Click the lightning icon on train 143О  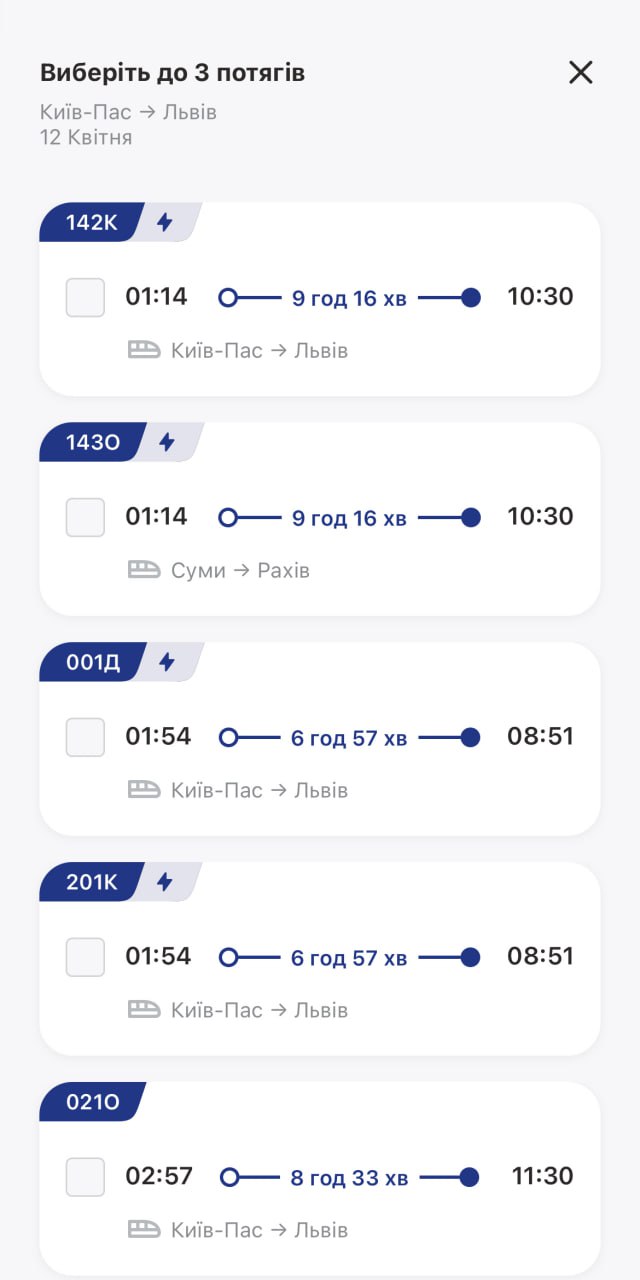167,442
